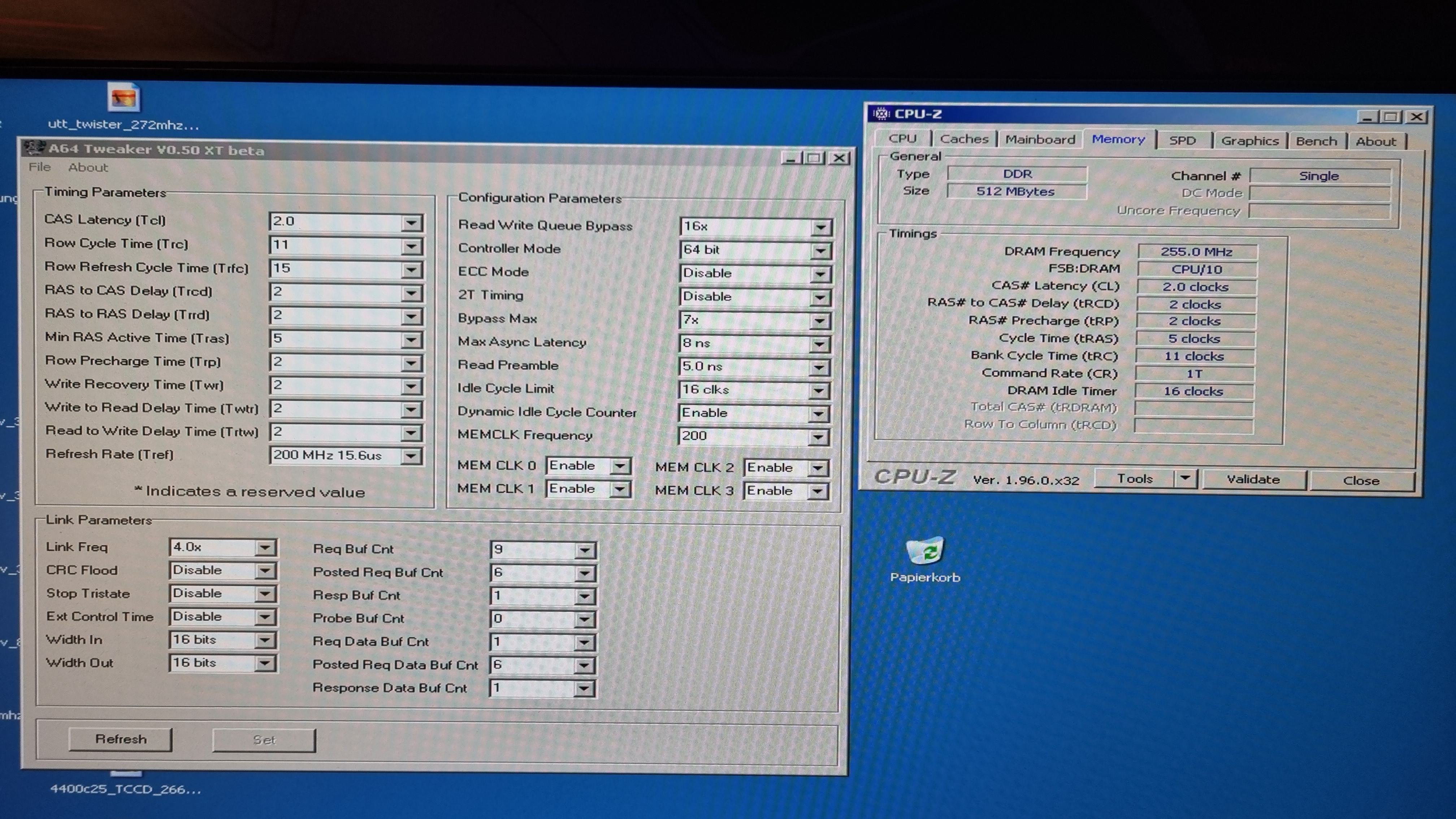Switch to the Caches tab in CPU-Z
This screenshot has width=1456, height=819.
pos(964,139)
